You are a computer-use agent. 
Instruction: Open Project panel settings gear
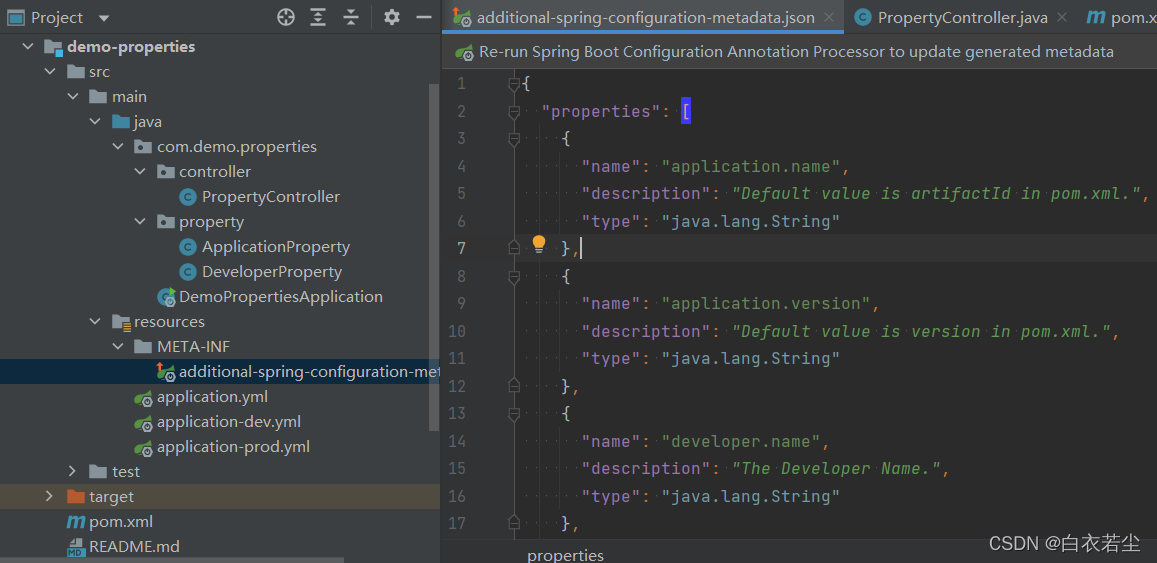point(392,17)
